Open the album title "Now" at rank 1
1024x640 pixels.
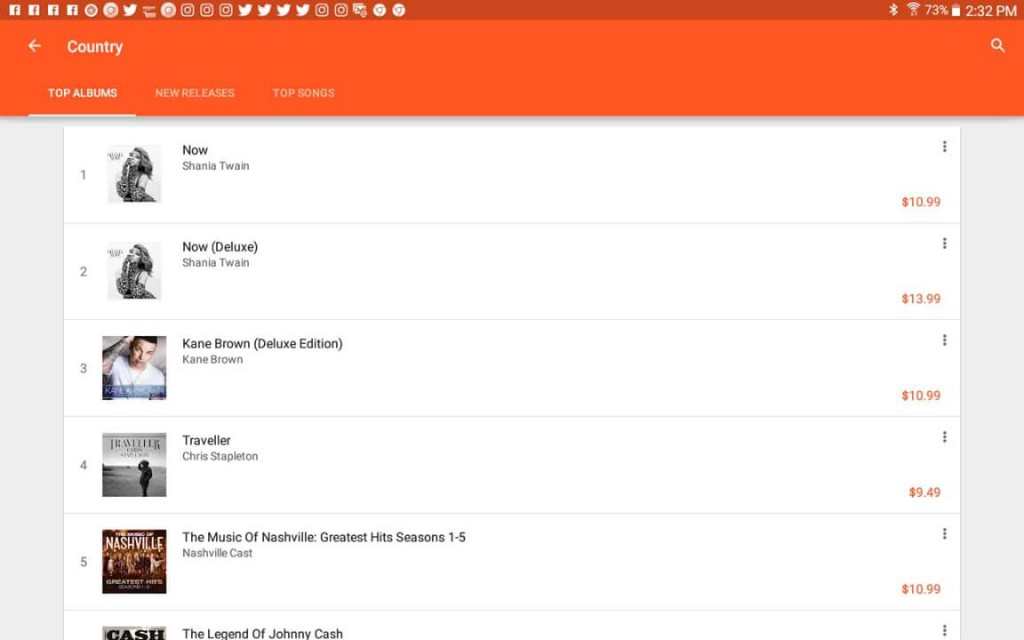195,150
